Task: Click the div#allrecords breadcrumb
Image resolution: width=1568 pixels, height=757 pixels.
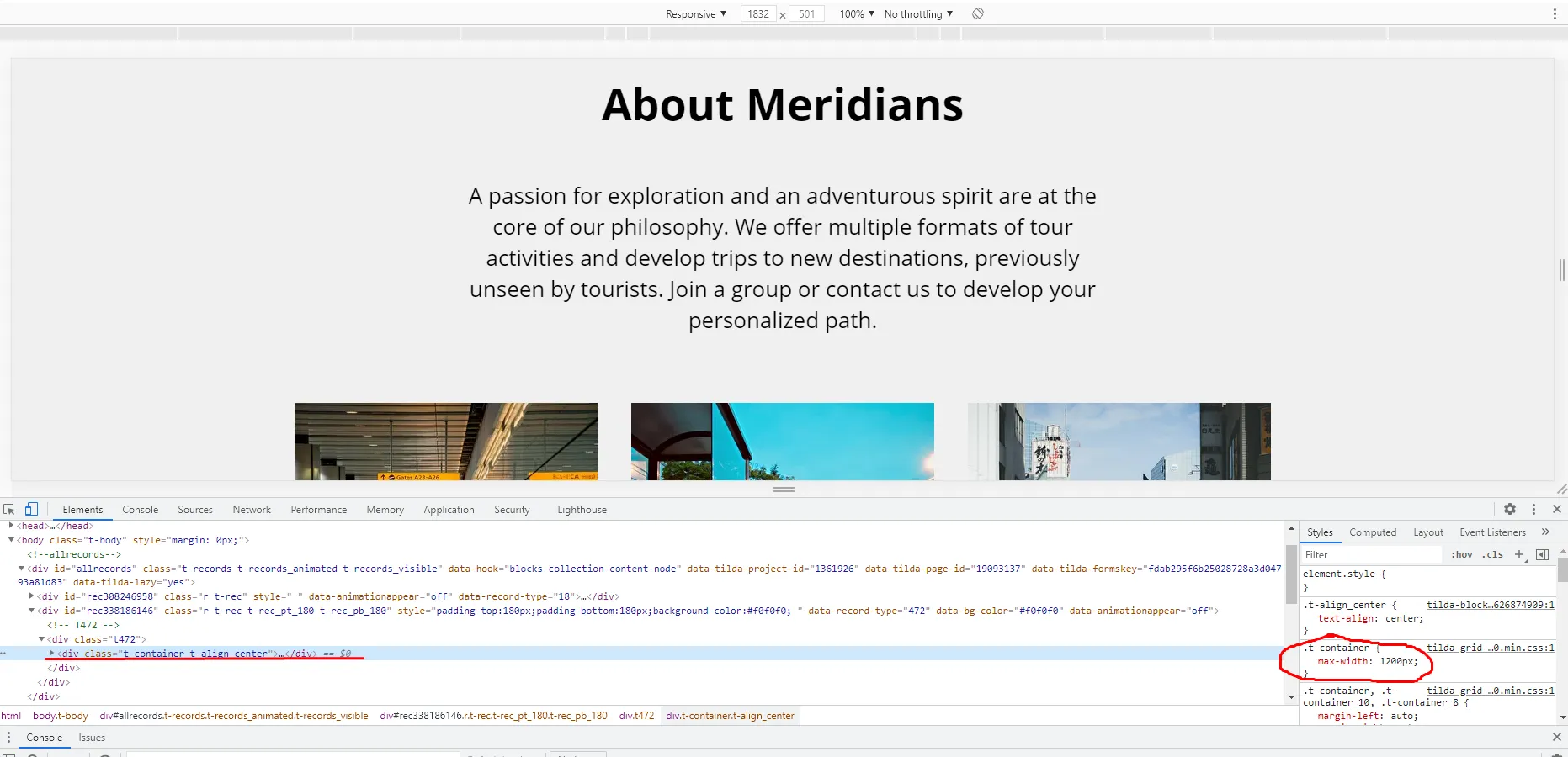Action: (x=234, y=716)
